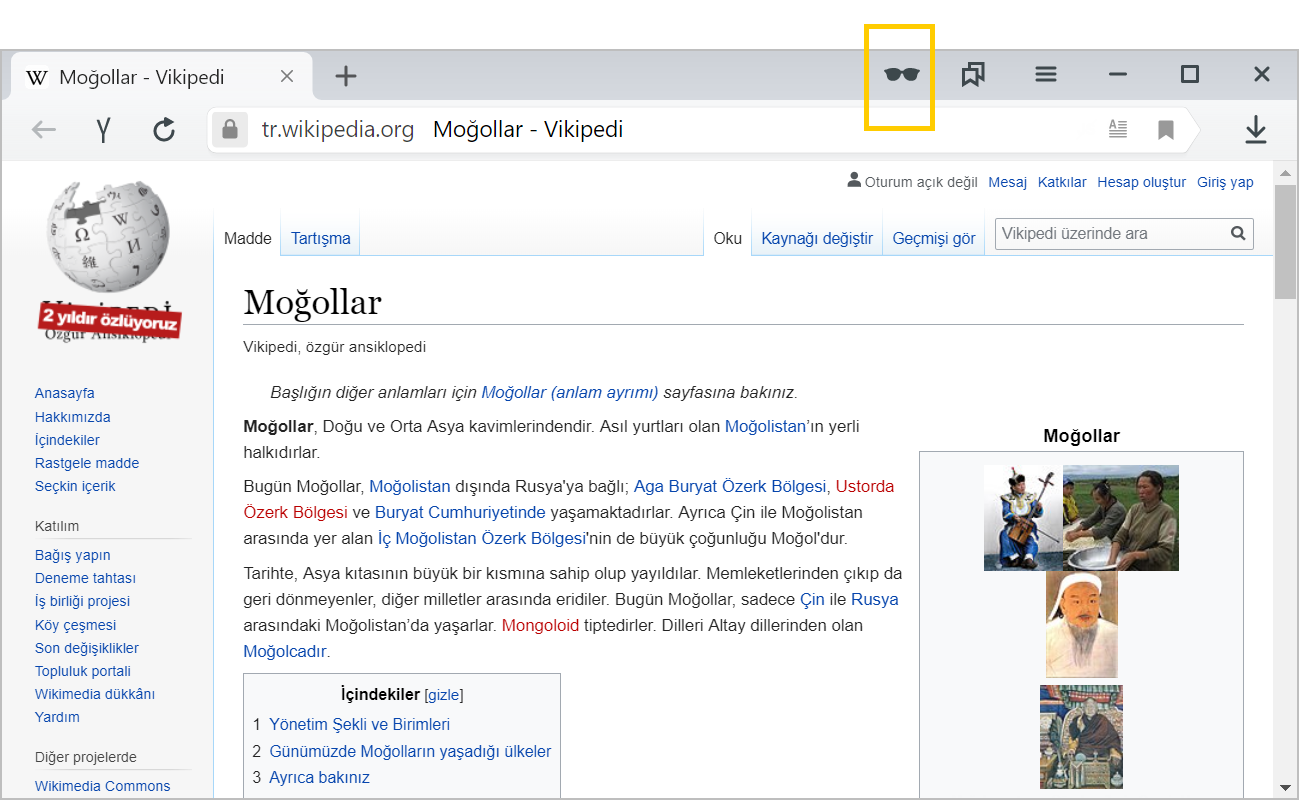Click the page vertical scrollbar thumb

[x=1285, y=242]
